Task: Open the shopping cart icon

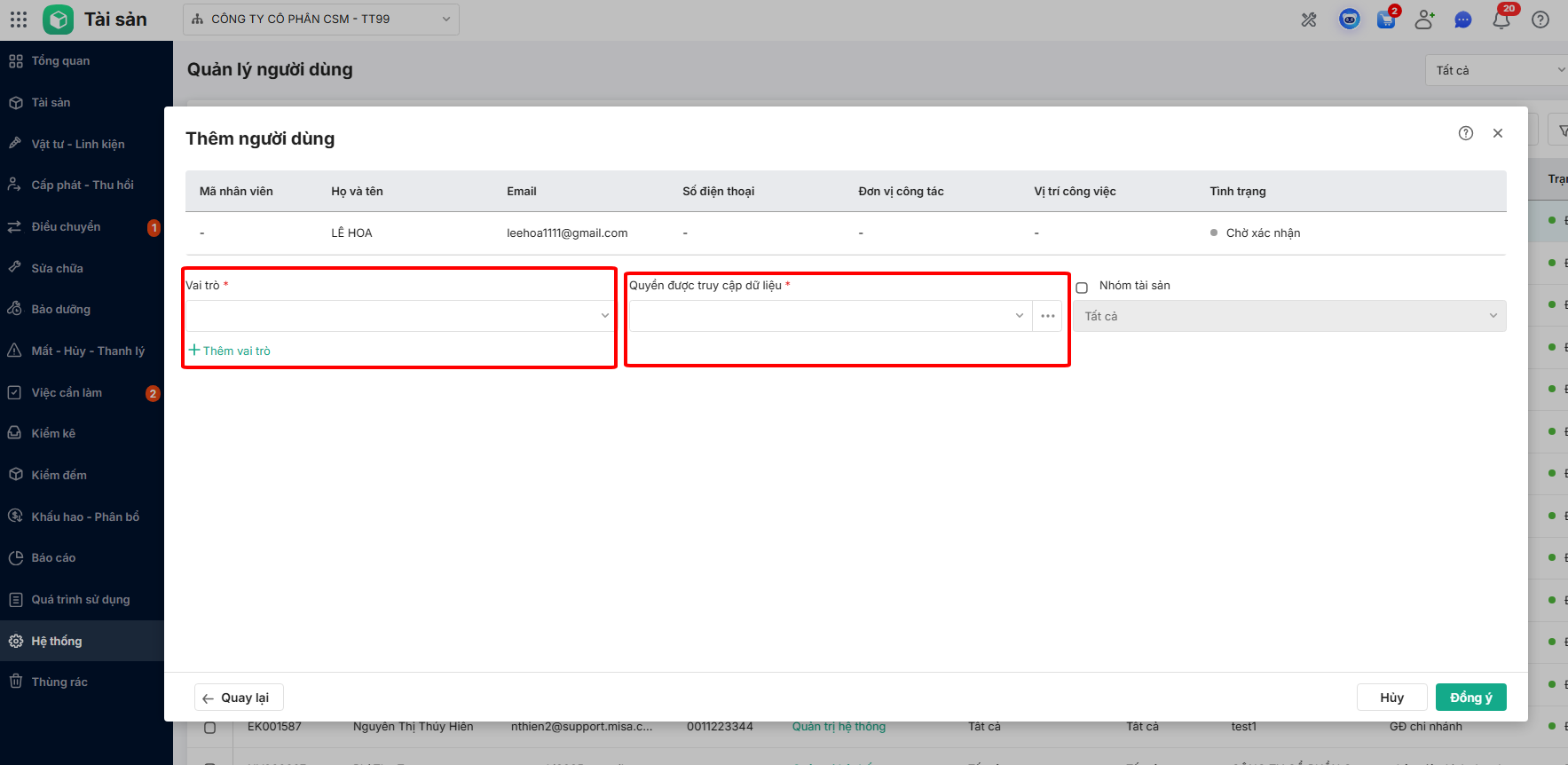Action: [x=1386, y=20]
